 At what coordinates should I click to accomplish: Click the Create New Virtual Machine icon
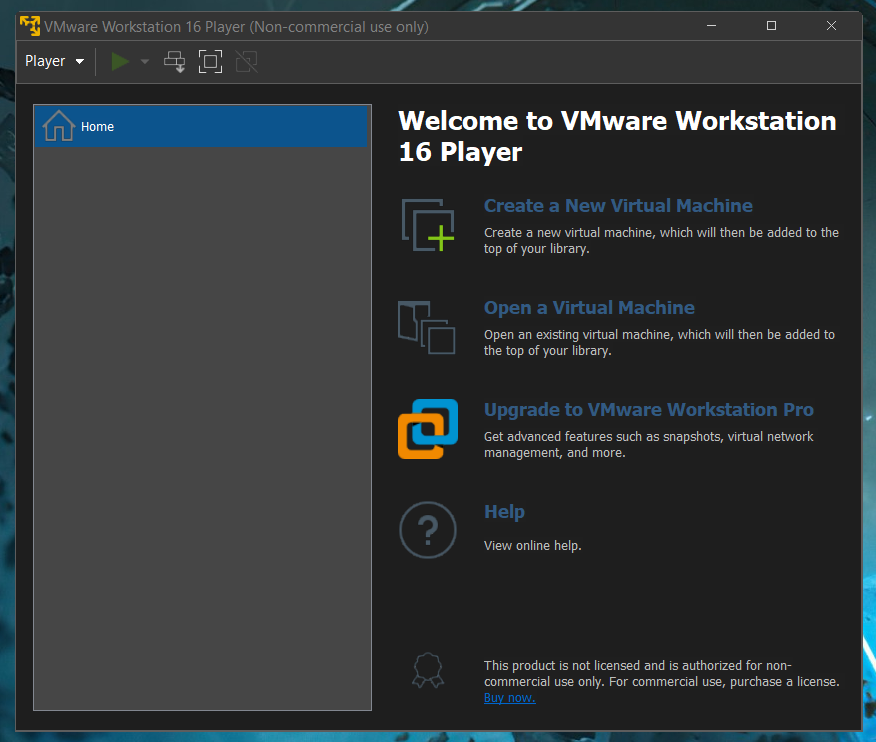click(428, 224)
